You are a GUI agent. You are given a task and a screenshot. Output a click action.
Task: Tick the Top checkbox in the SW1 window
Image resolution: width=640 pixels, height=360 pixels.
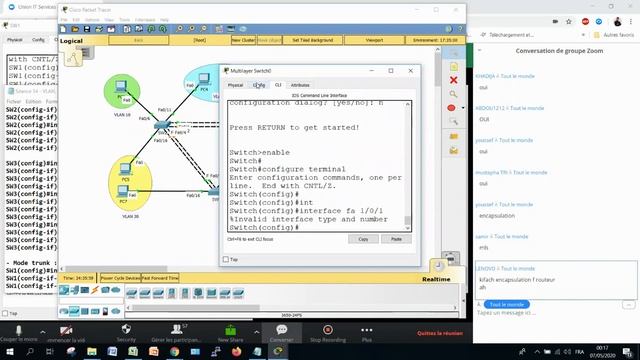[5, 313]
